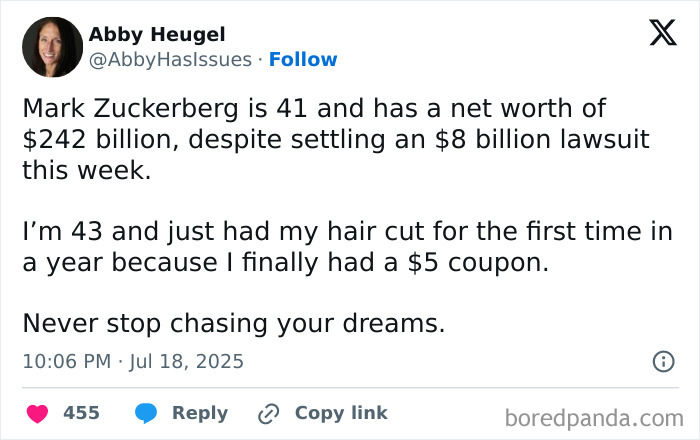Click the Jul 18, 2025 date
This screenshot has height=440, width=700.
(187, 361)
